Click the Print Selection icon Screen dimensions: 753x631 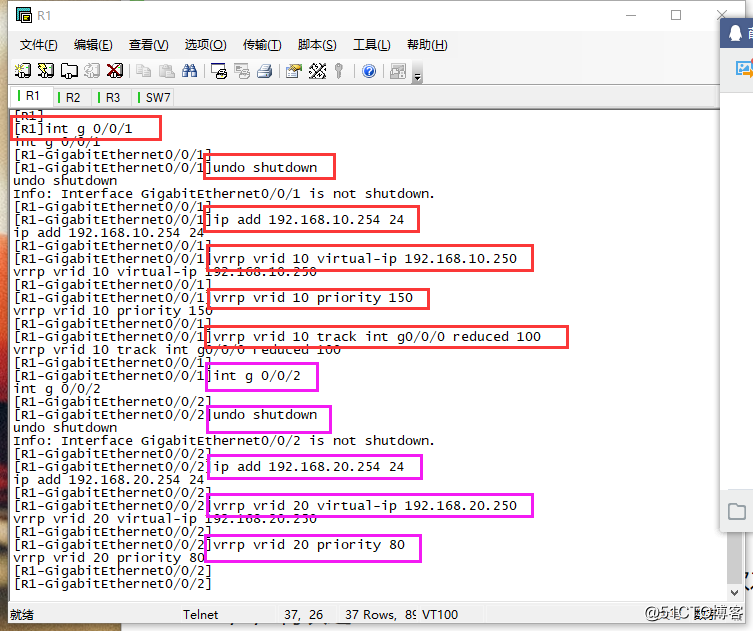pyautogui.click(x=242, y=71)
